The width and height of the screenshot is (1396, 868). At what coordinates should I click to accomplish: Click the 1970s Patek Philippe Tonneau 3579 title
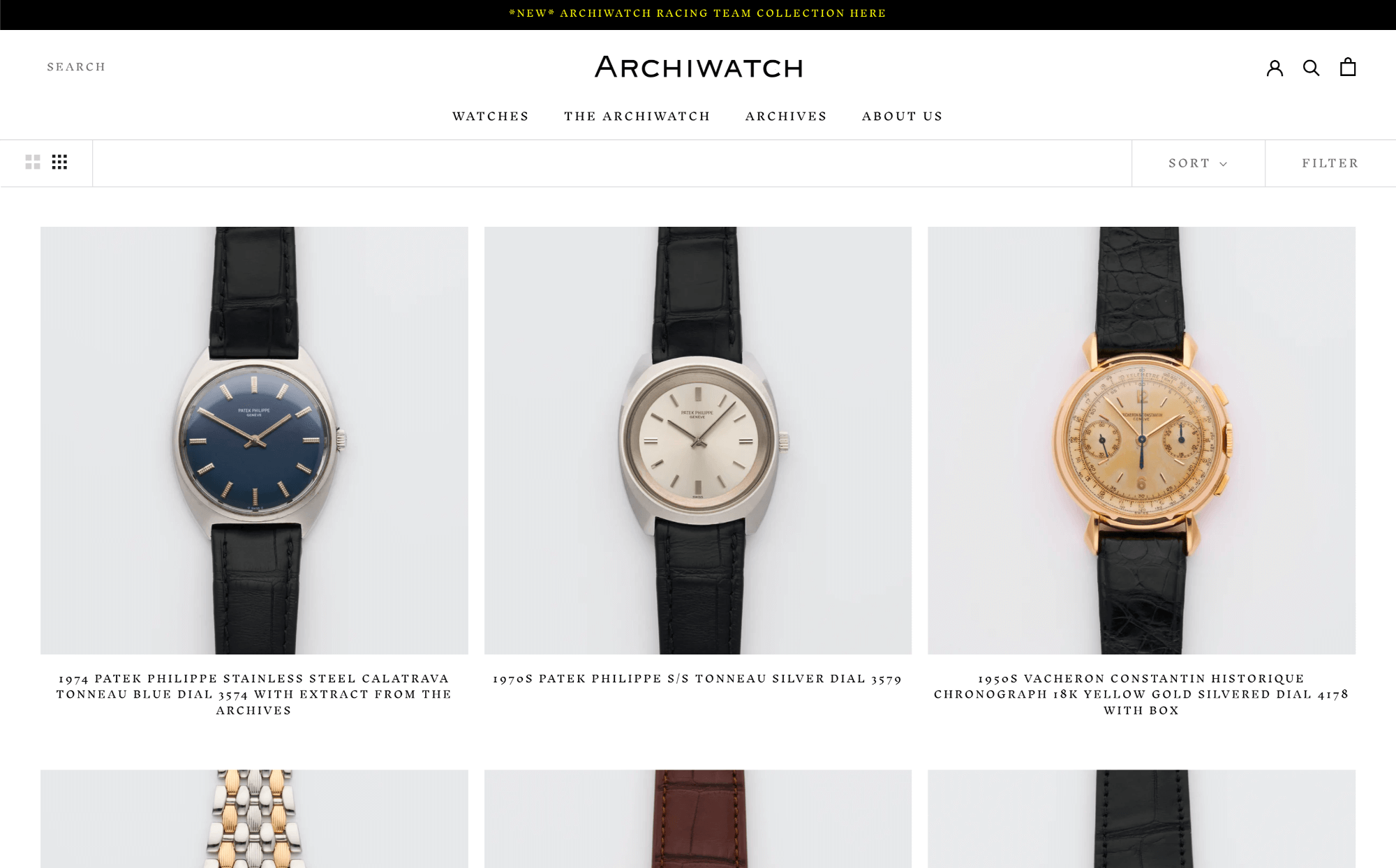698,679
